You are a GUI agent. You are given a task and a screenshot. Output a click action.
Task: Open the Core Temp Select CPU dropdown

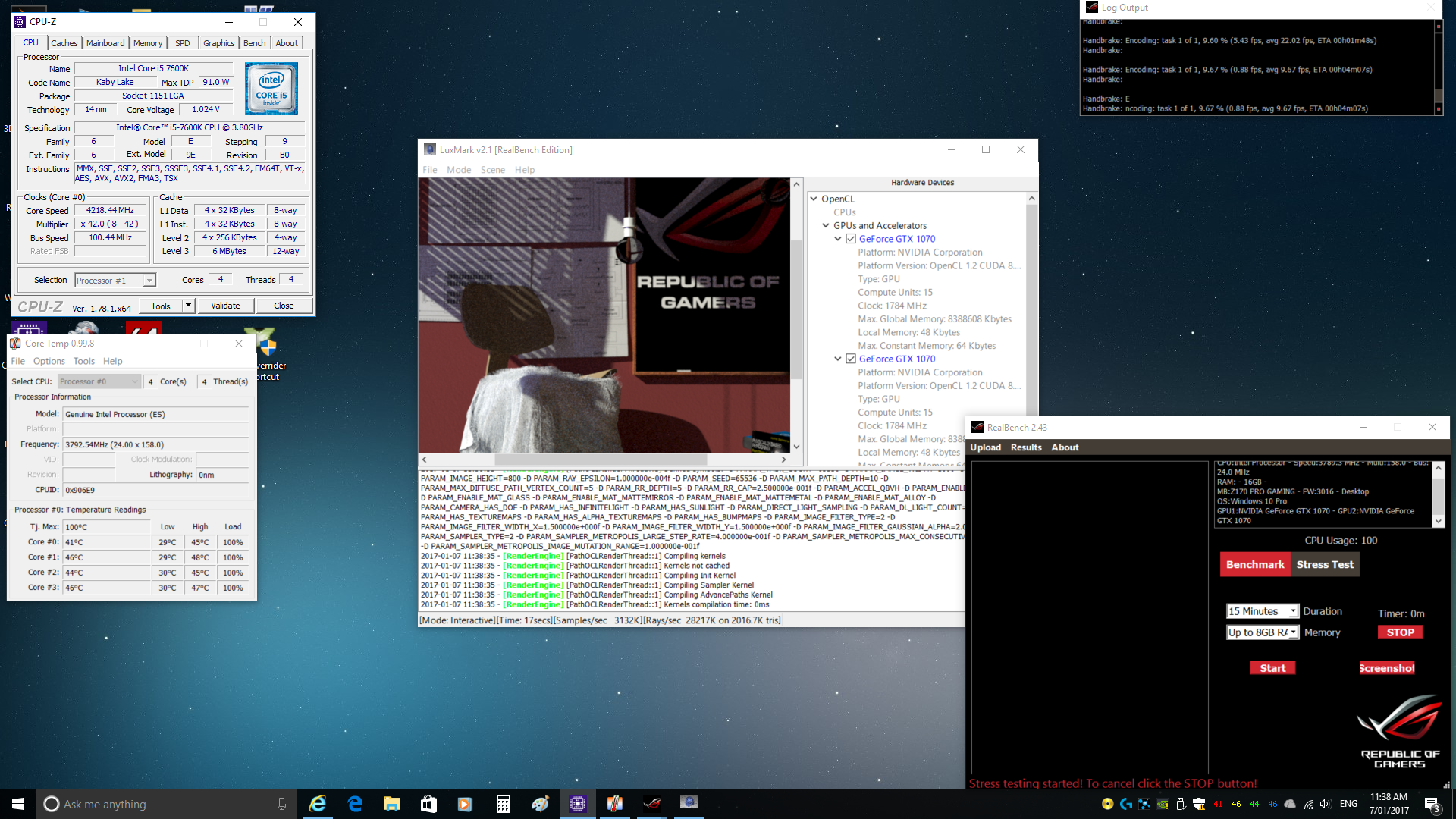[99, 381]
